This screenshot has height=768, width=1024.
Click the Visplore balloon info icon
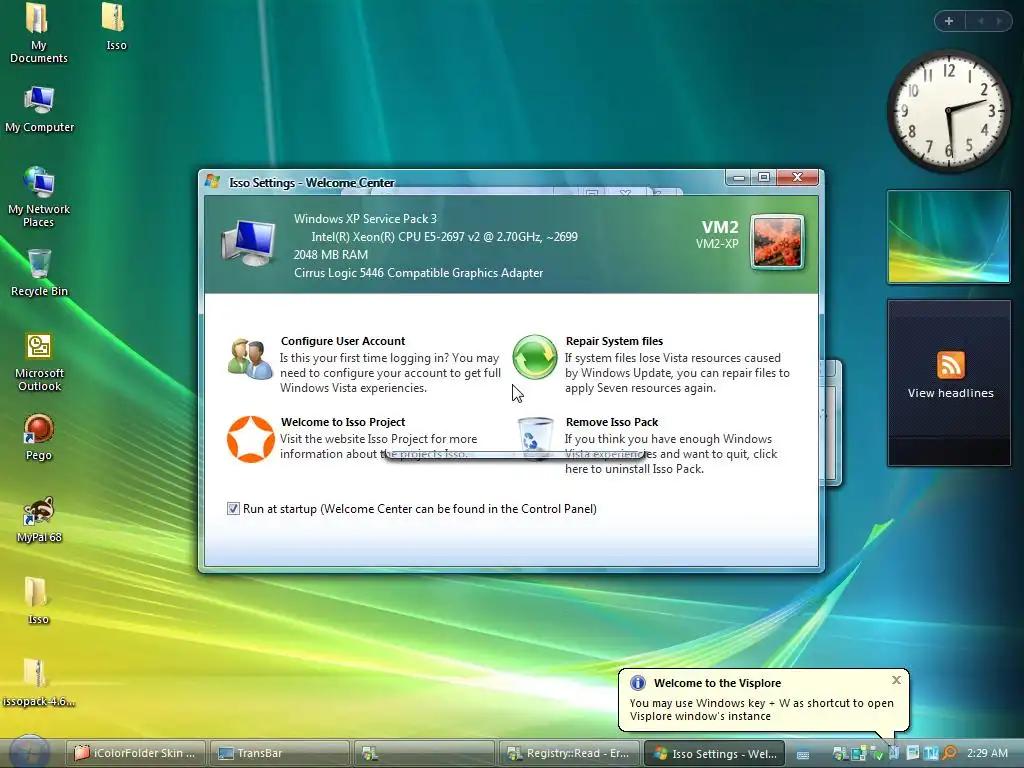(637, 683)
